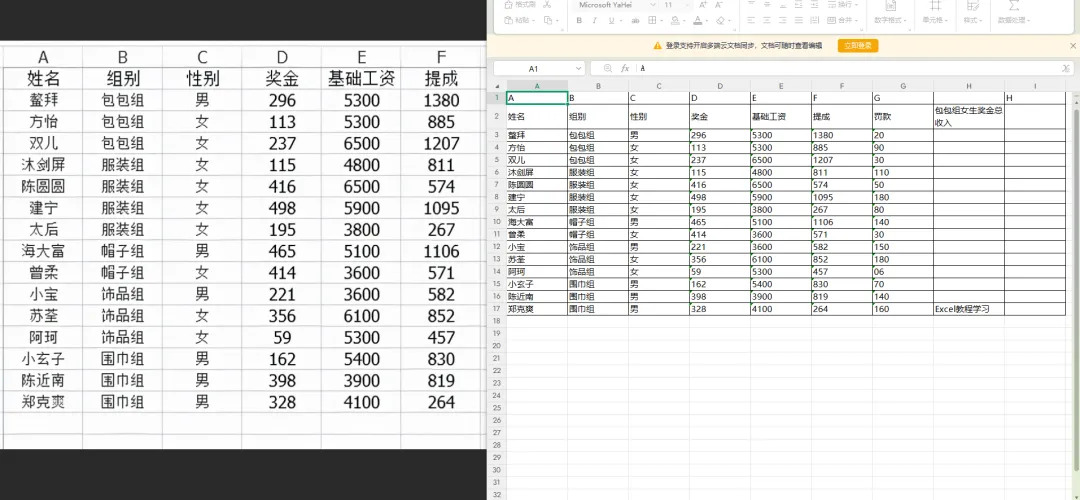The height and width of the screenshot is (500, 1080).
Task: Select 海大富 in the left large table
Action: coord(43,251)
